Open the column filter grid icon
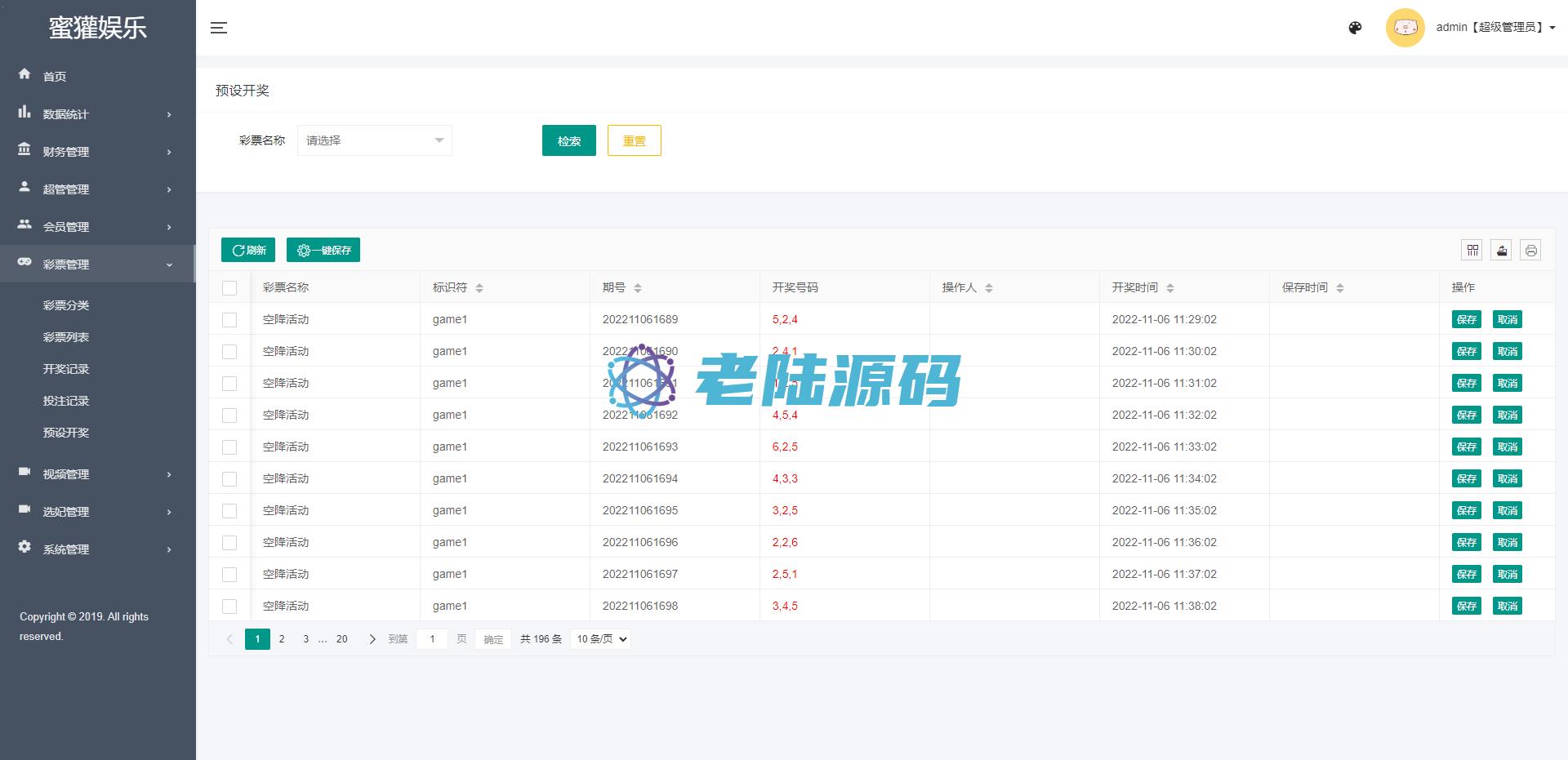 click(x=1472, y=251)
